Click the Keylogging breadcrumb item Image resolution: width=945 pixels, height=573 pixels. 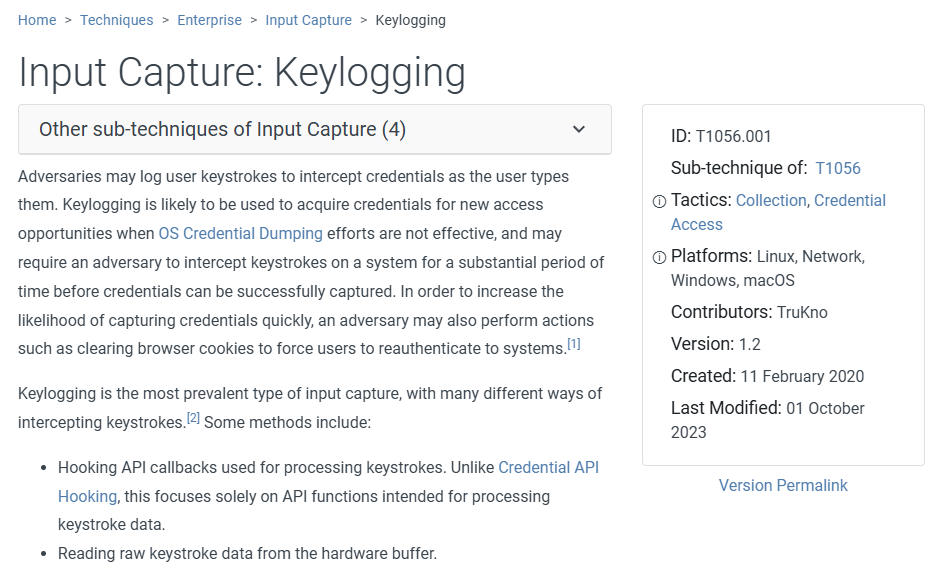point(411,20)
